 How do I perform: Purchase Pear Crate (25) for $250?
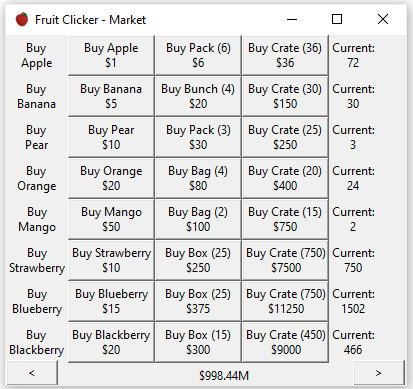pos(285,137)
